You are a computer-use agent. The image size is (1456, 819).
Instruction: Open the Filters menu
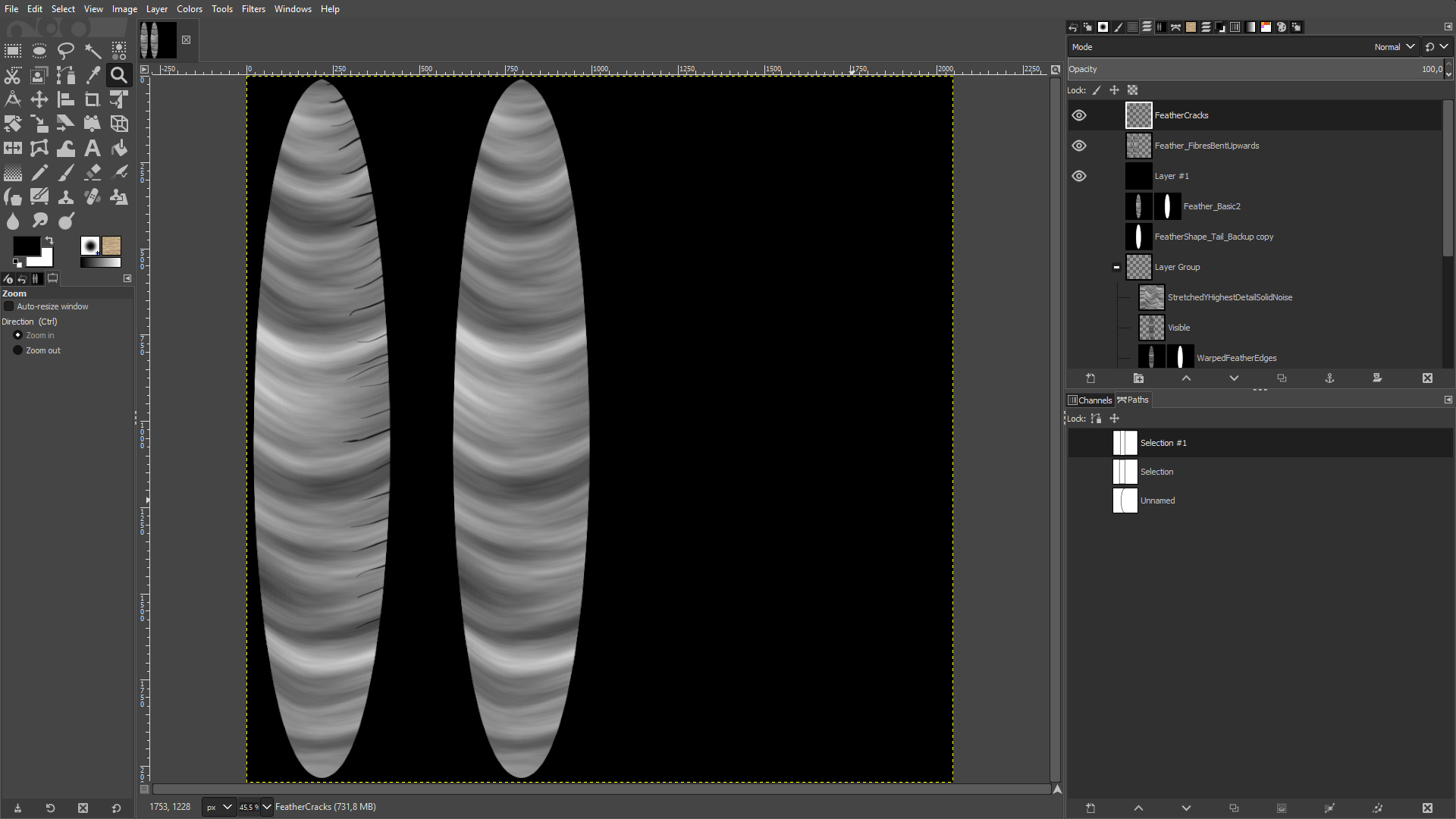[253, 9]
